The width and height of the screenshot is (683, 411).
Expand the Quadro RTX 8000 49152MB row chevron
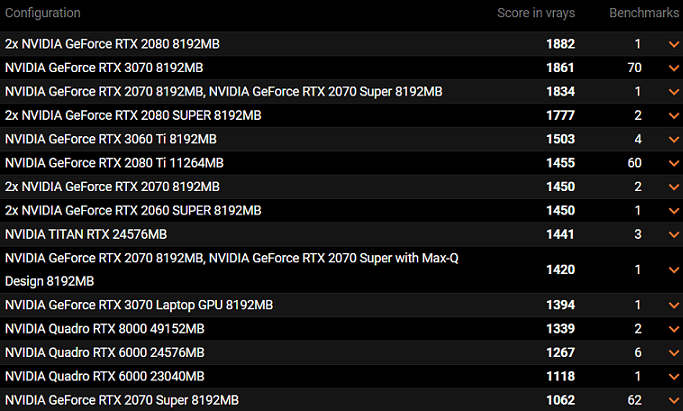(673, 329)
